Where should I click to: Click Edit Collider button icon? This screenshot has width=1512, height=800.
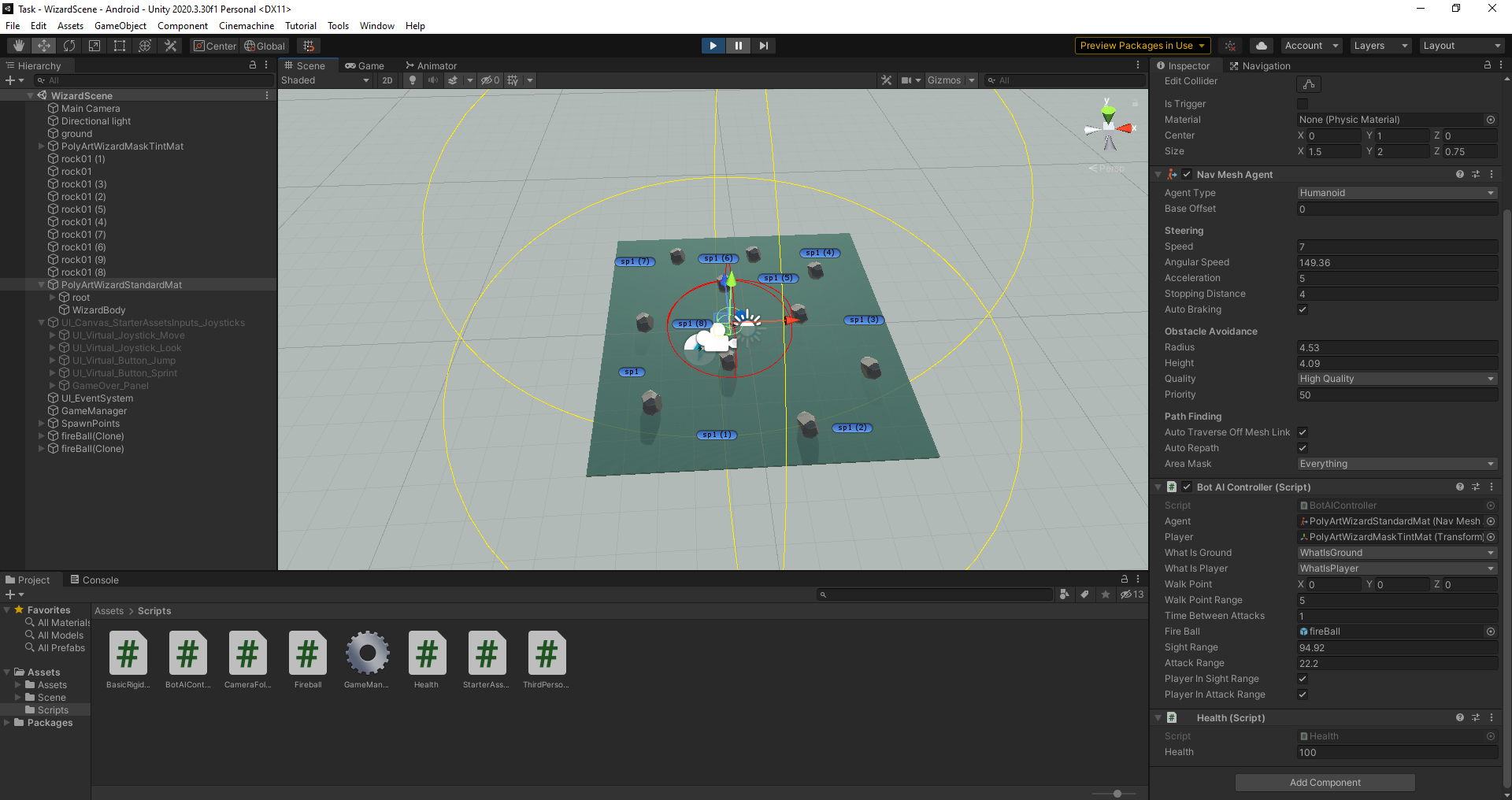1309,84
